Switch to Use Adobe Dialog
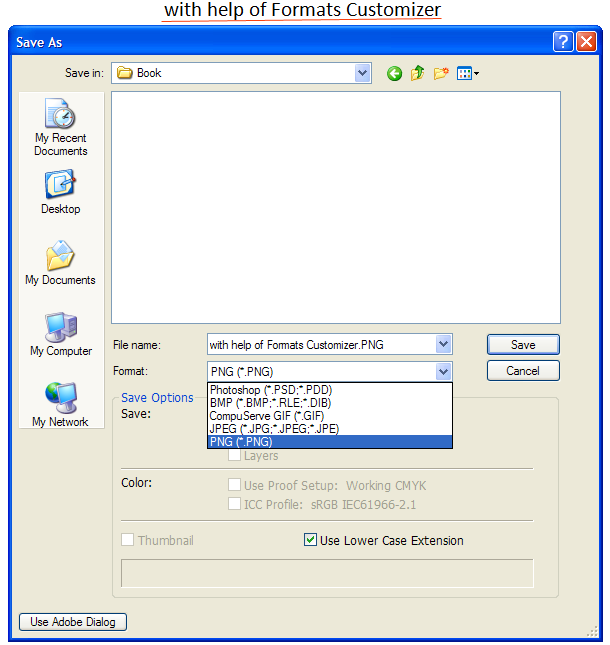 tap(73, 622)
